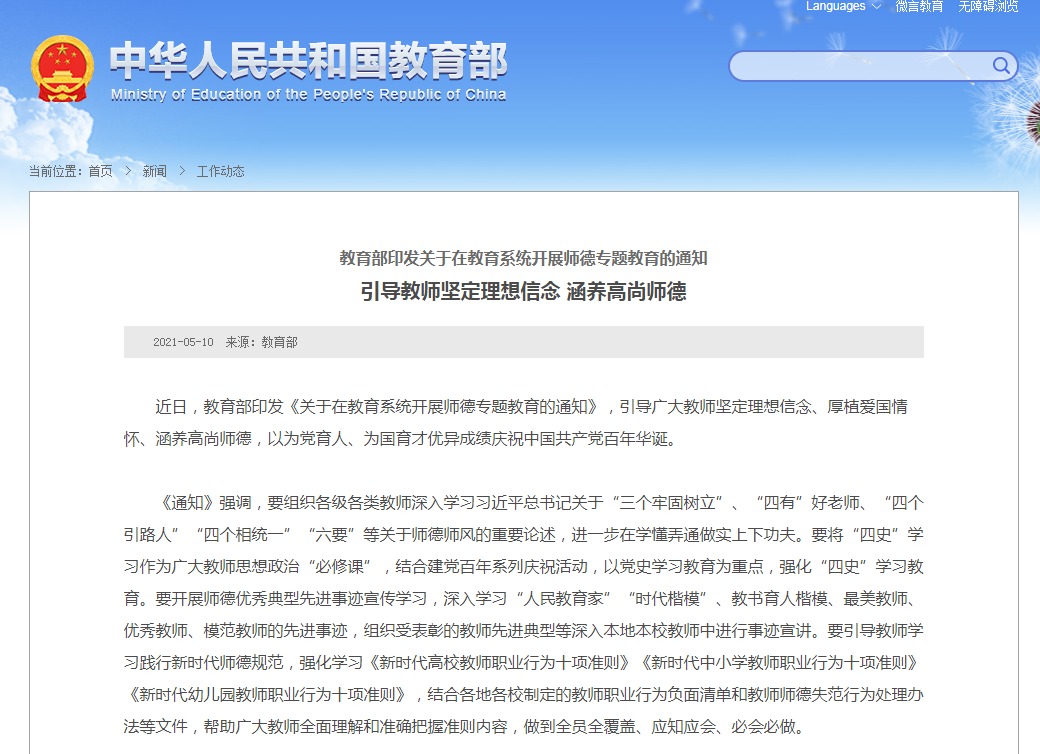Click the 当前位置 breadcrumb label
1040x754 pixels.
click(56, 171)
